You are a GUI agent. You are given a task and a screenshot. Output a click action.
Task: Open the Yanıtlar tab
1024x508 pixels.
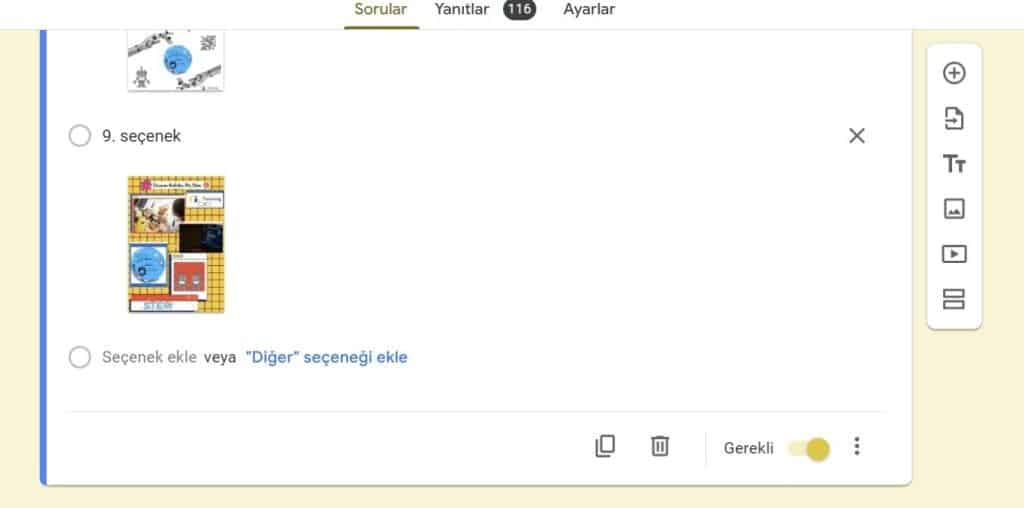pos(462,10)
